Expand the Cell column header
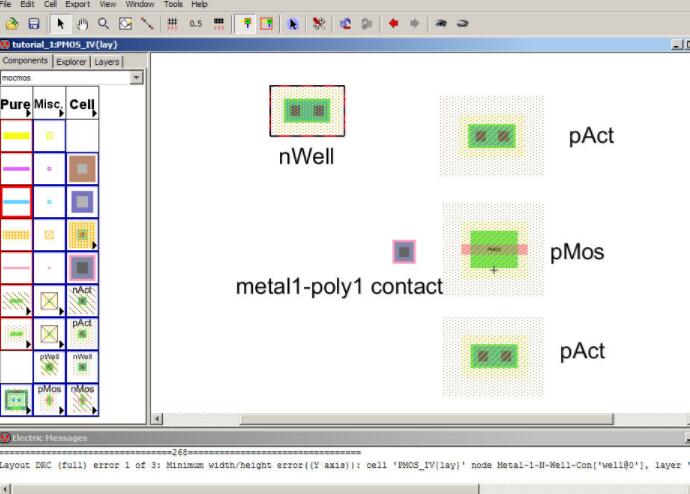The height and width of the screenshot is (494, 690). pos(82,104)
